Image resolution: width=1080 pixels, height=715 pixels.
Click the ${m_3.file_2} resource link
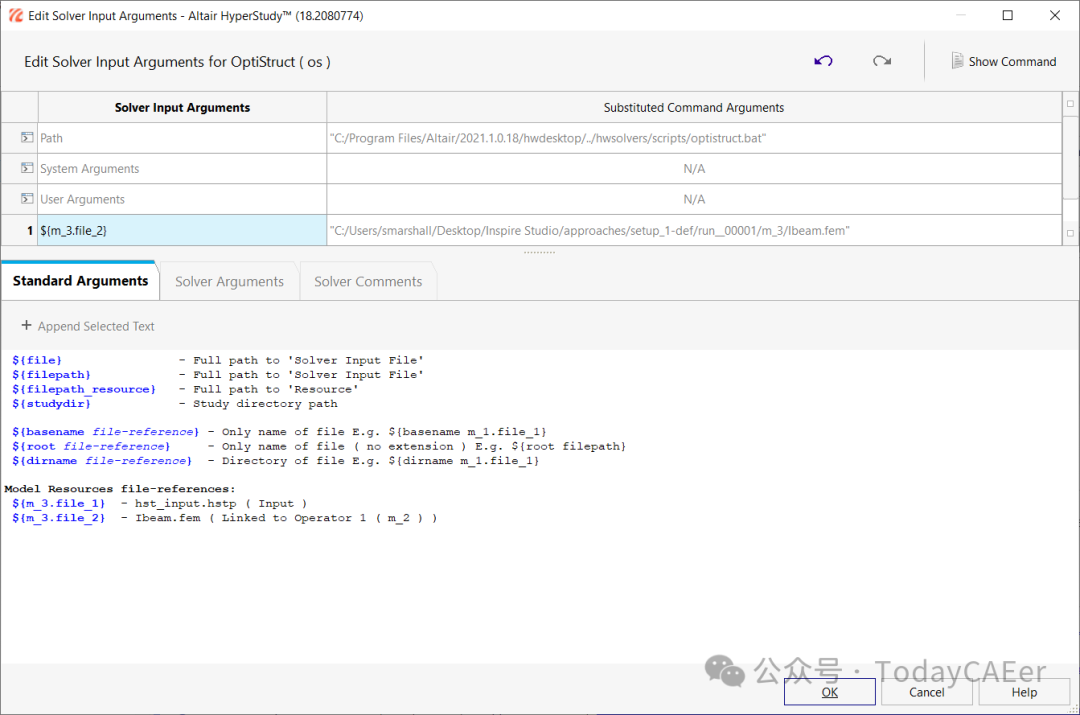pyautogui.click(x=59, y=518)
